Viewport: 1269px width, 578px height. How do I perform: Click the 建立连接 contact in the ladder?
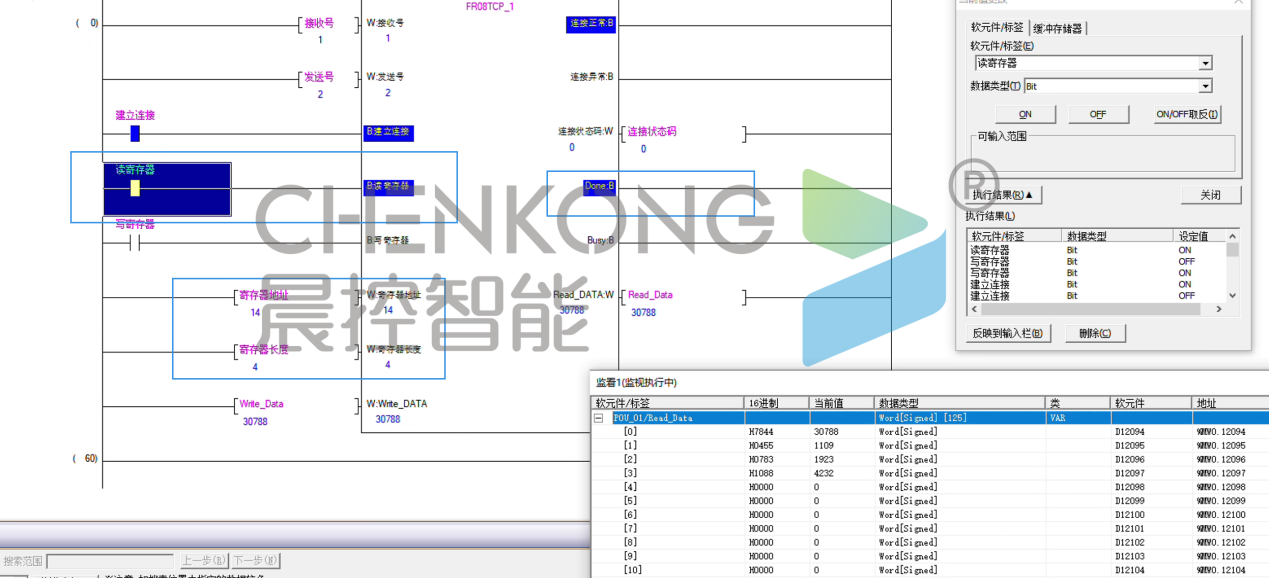(x=135, y=133)
